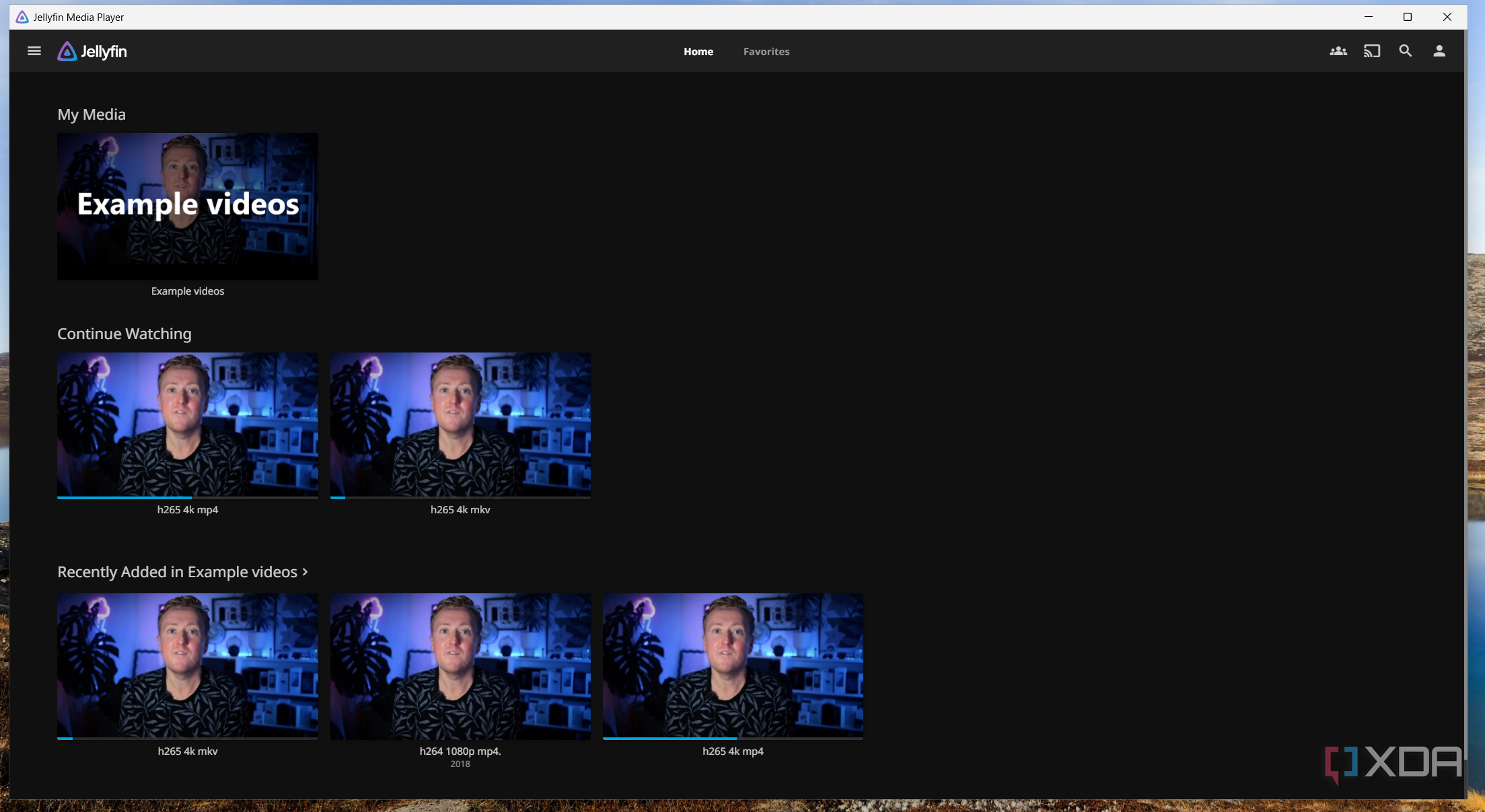This screenshot has width=1485, height=812.
Task: Click the Example videos label under My Media
Action: click(x=188, y=291)
